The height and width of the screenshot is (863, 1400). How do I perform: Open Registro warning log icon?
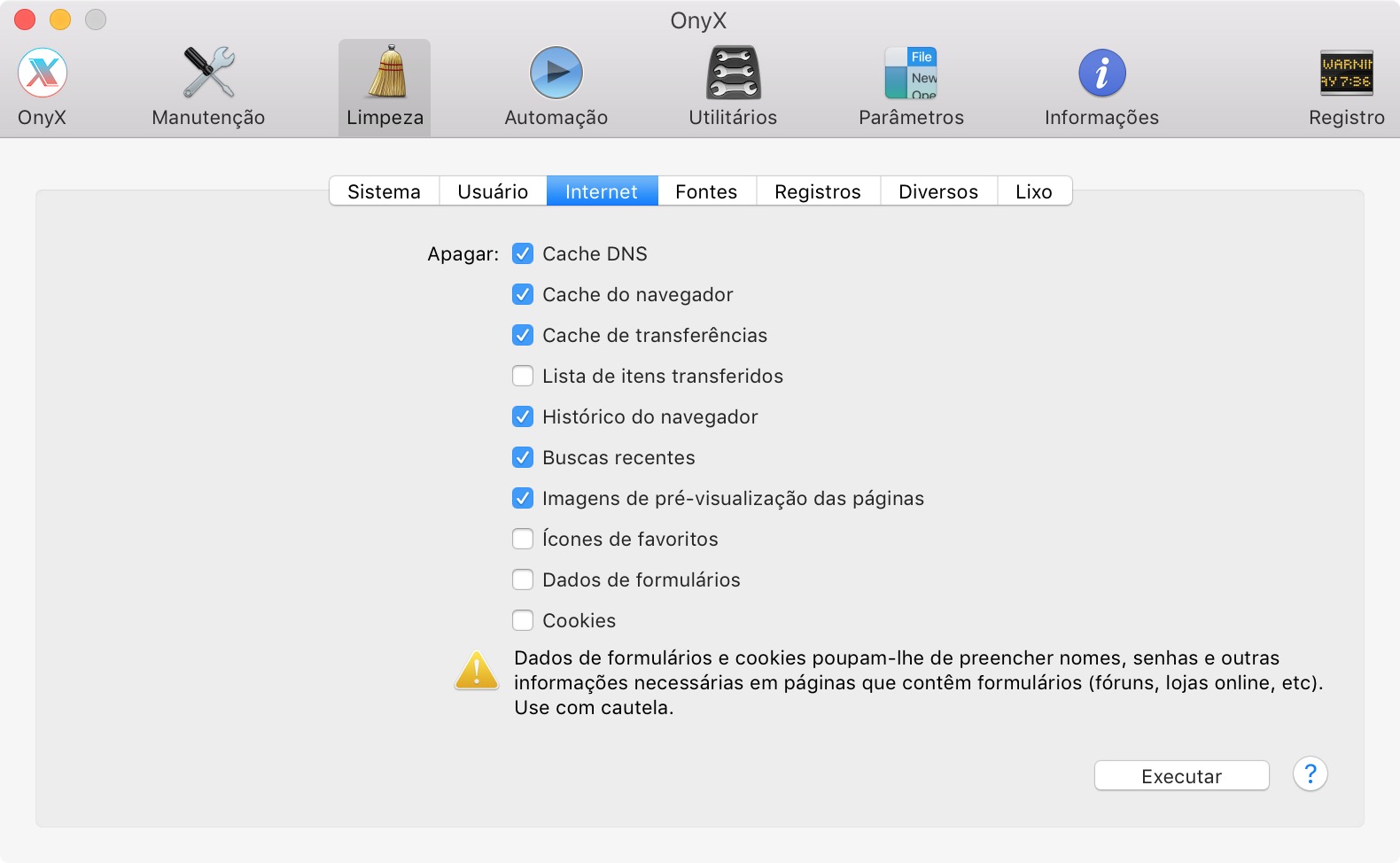[1347, 73]
